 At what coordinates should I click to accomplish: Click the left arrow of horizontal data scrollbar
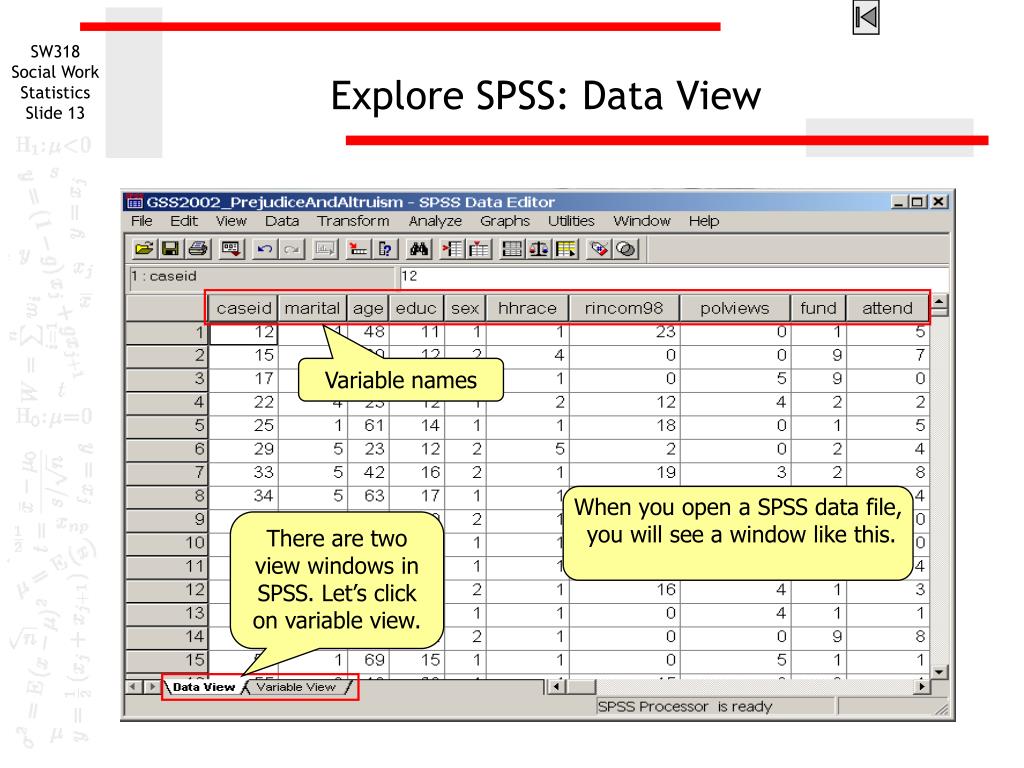click(x=556, y=686)
